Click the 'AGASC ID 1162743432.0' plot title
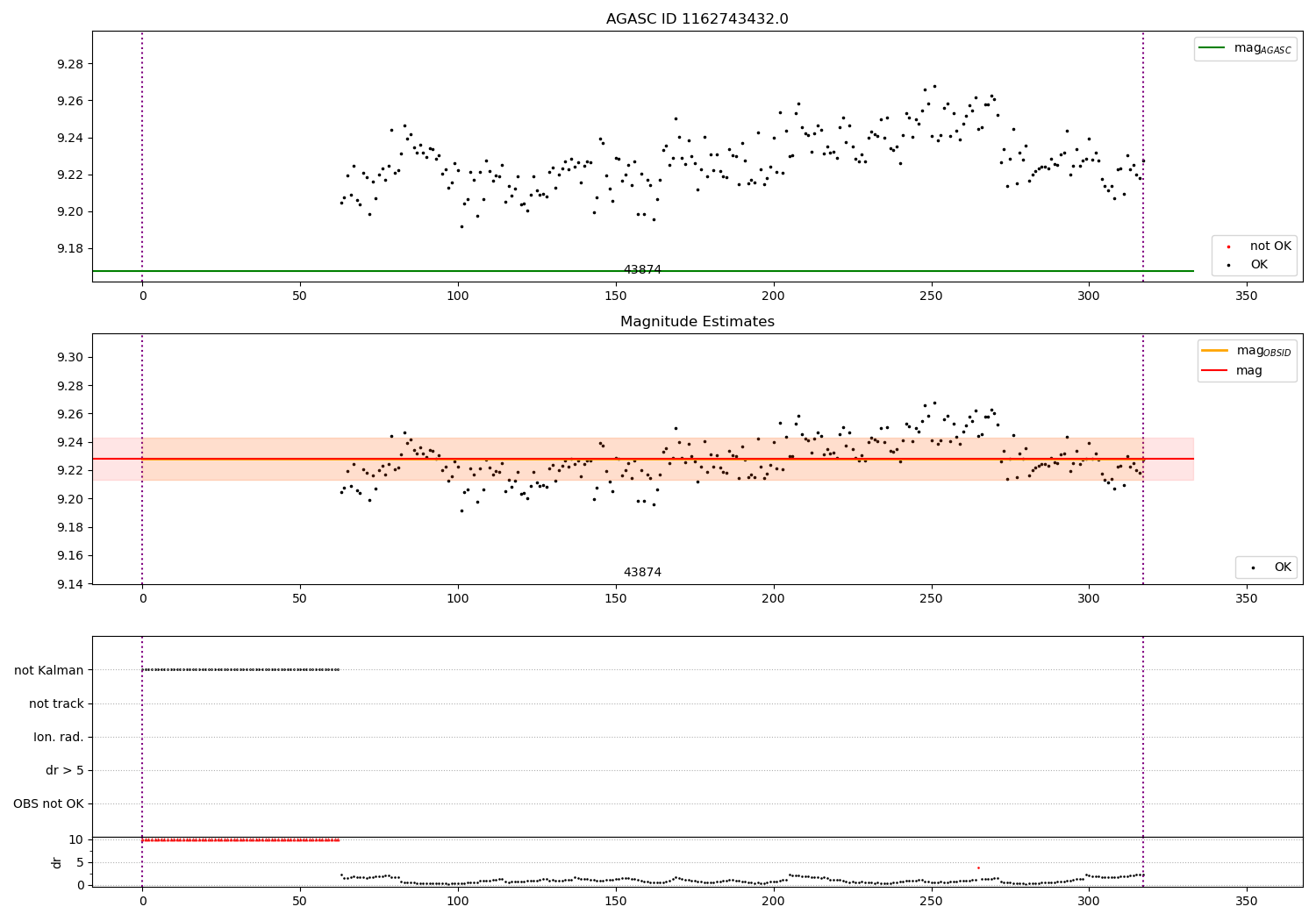 click(697, 19)
